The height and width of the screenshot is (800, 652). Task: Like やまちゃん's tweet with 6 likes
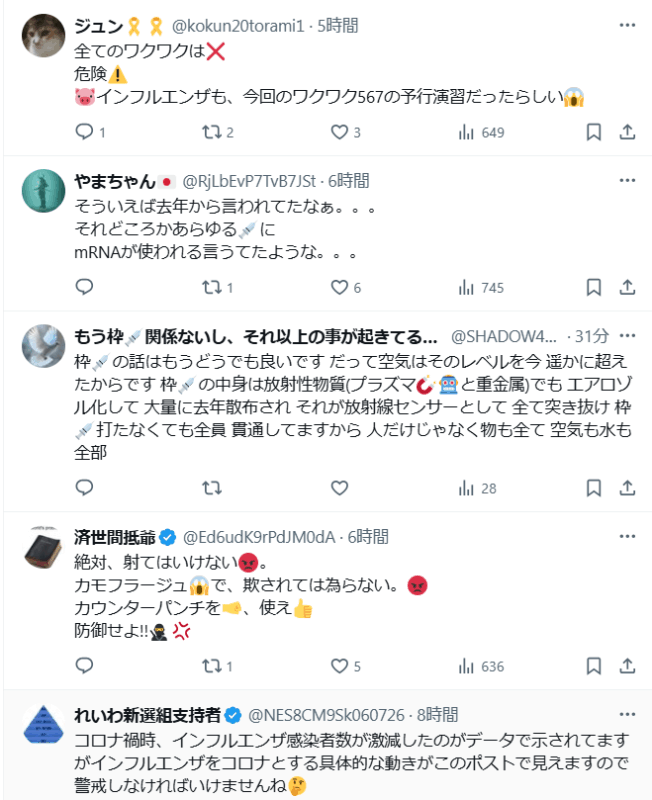[x=338, y=288]
